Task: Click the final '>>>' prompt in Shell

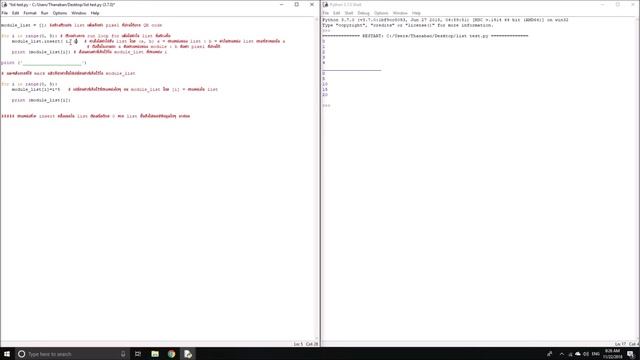Action: pos(326,105)
